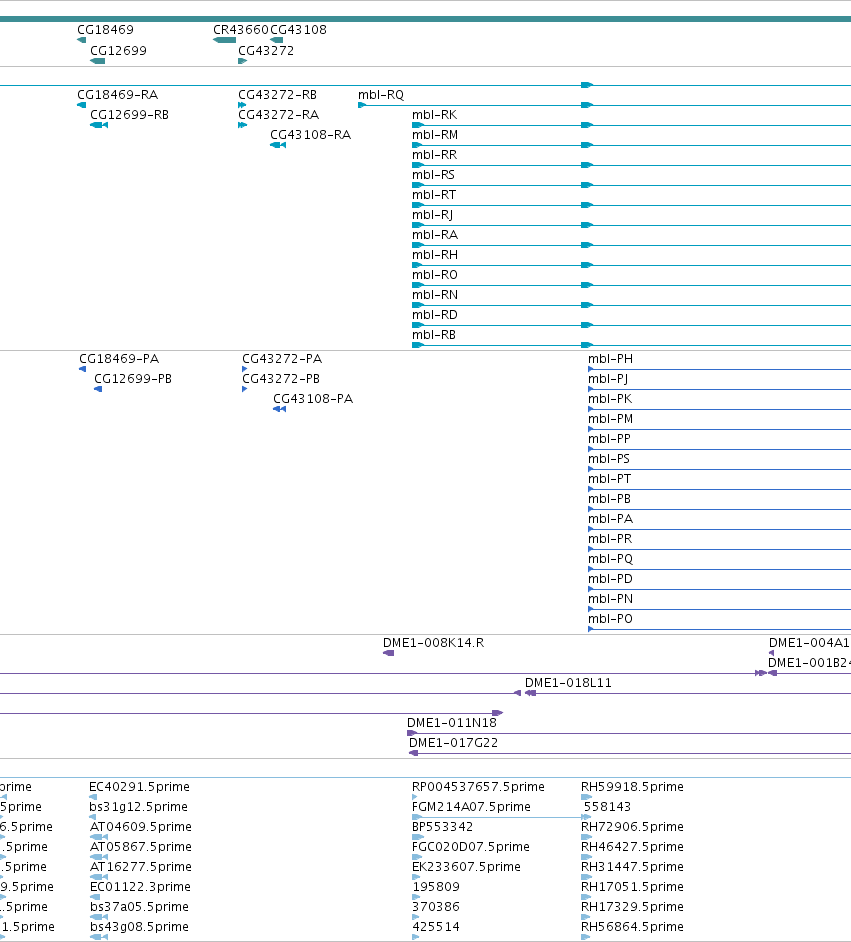Screen dimensions: 851x942
Task: Select the mbl-PQ polypeptide
Action: click(x=610, y=559)
